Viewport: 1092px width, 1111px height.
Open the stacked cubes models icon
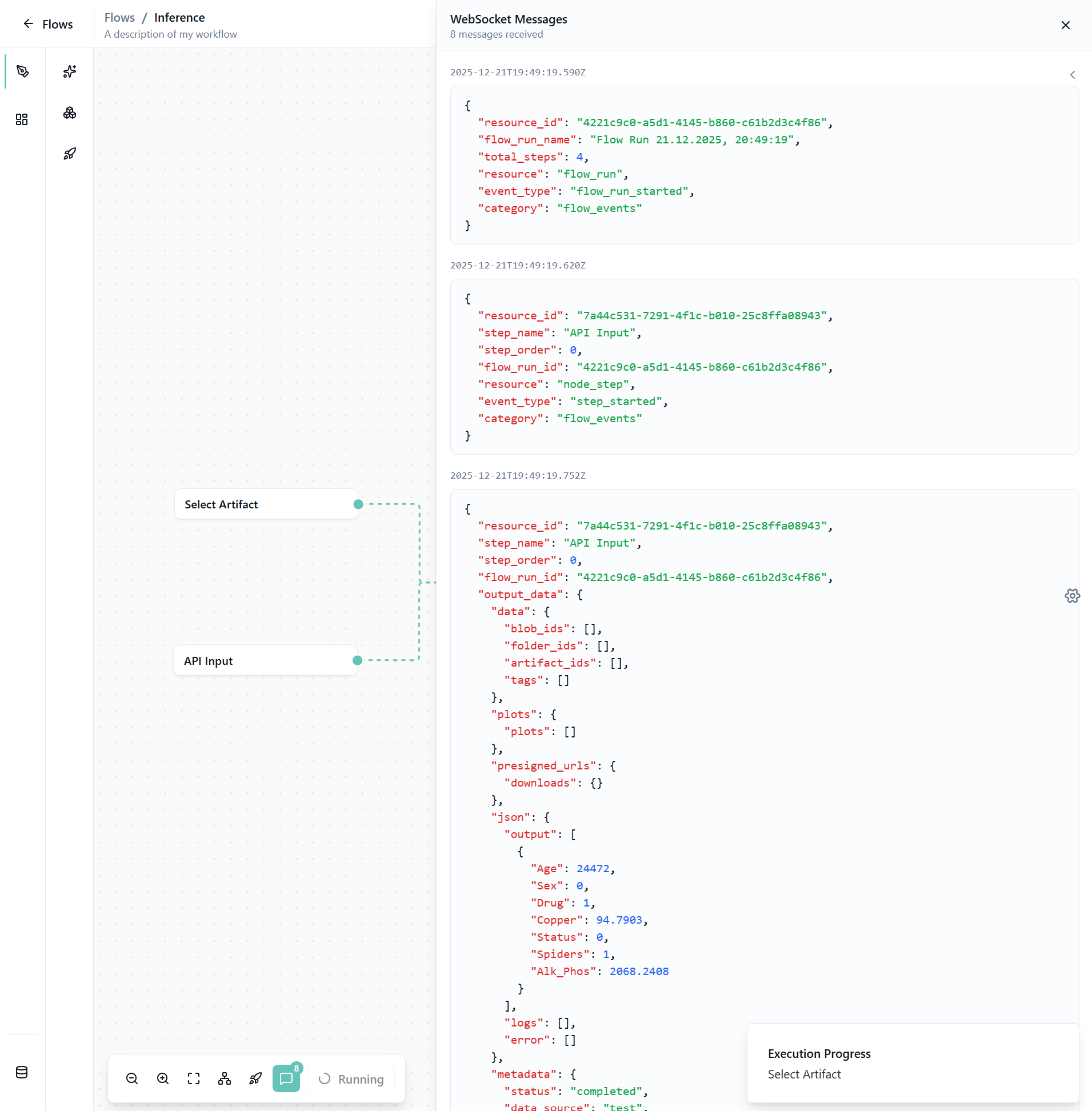coord(69,113)
